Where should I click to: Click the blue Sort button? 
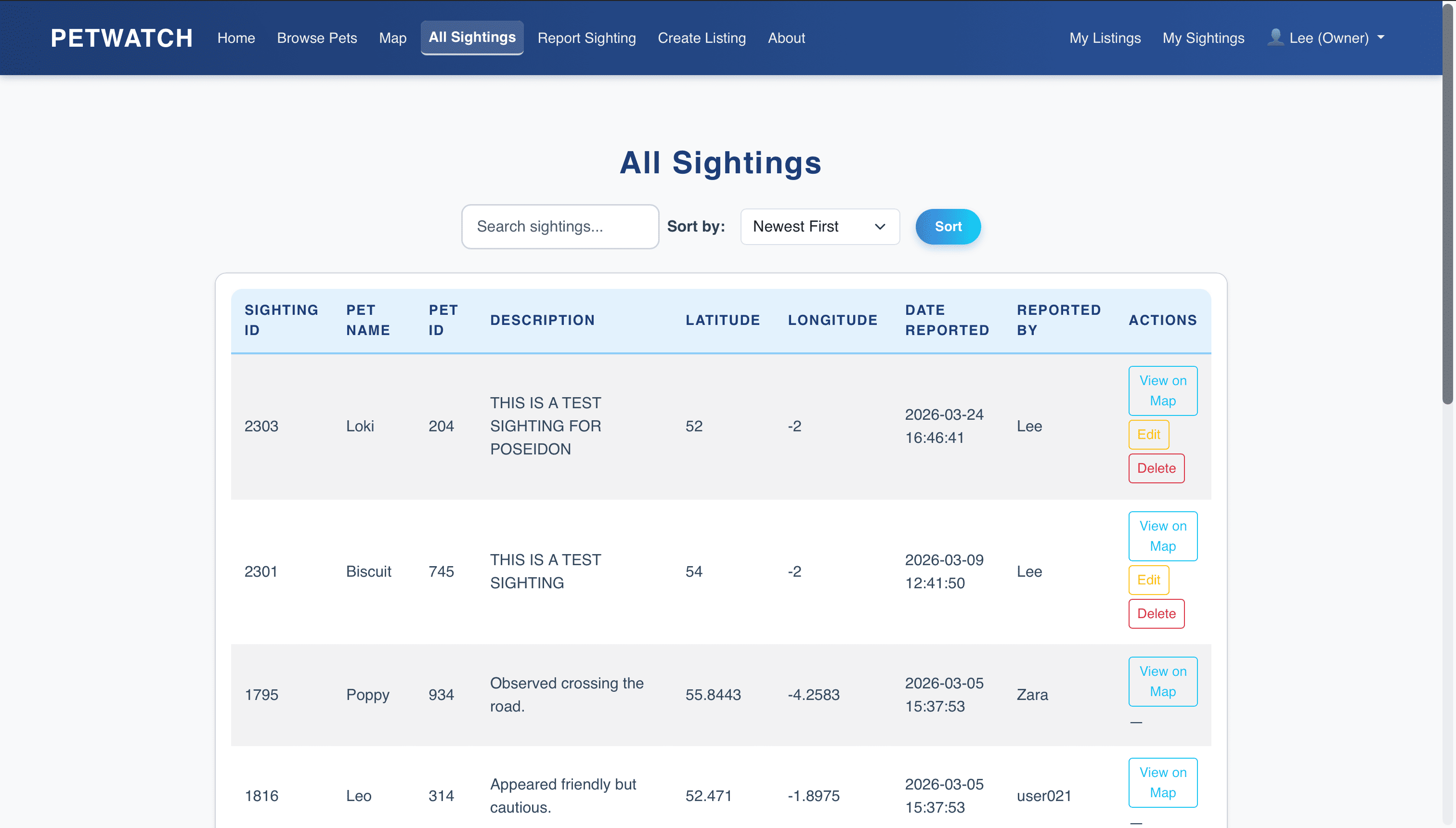tap(948, 226)
